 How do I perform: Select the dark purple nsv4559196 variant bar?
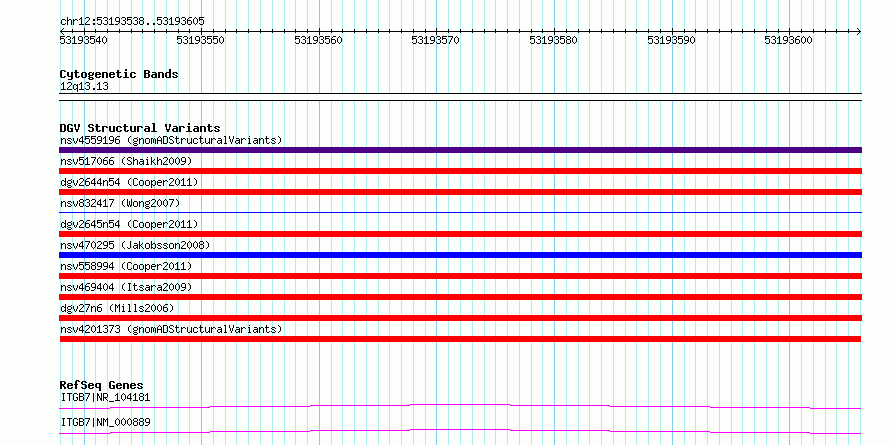coord(460,150)
